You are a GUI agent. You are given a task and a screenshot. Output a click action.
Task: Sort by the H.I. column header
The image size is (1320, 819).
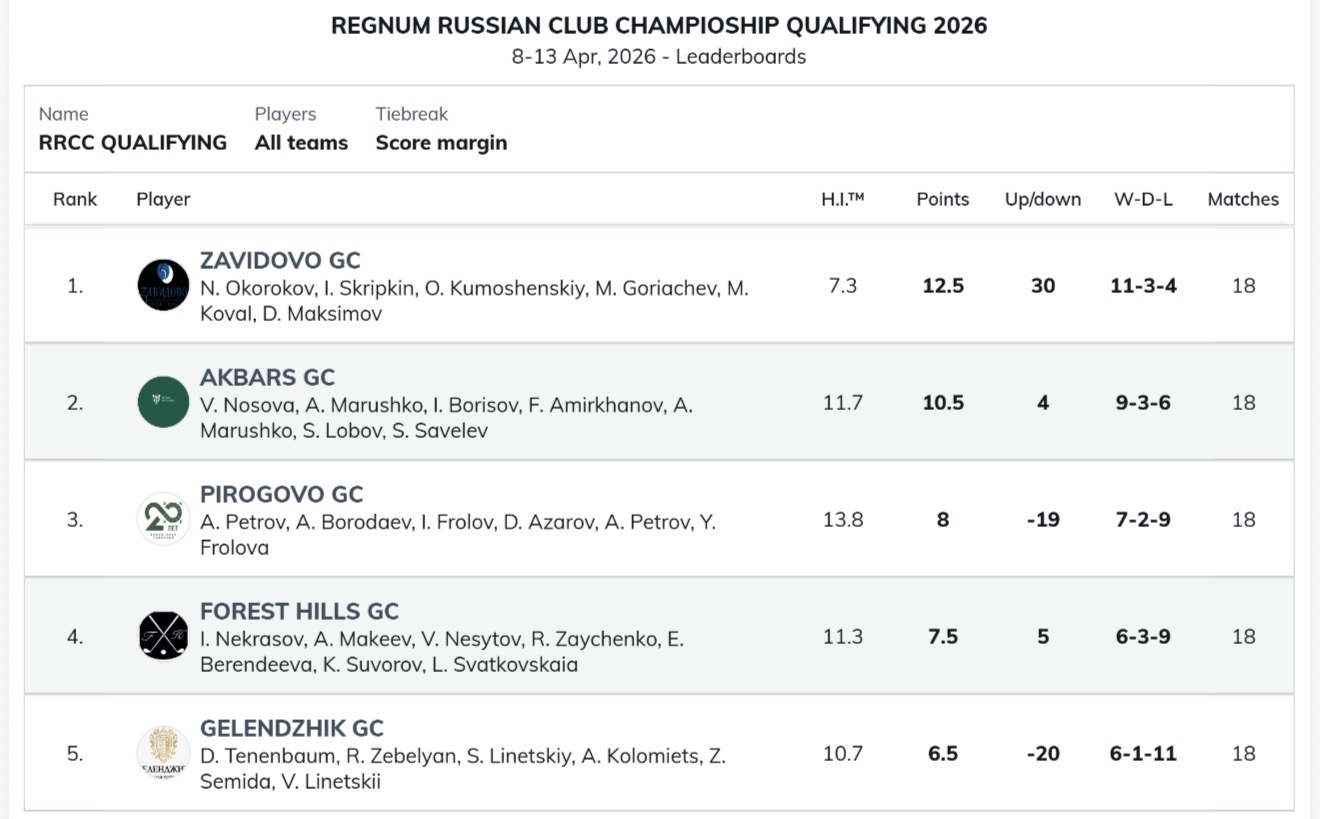(842, 199)
